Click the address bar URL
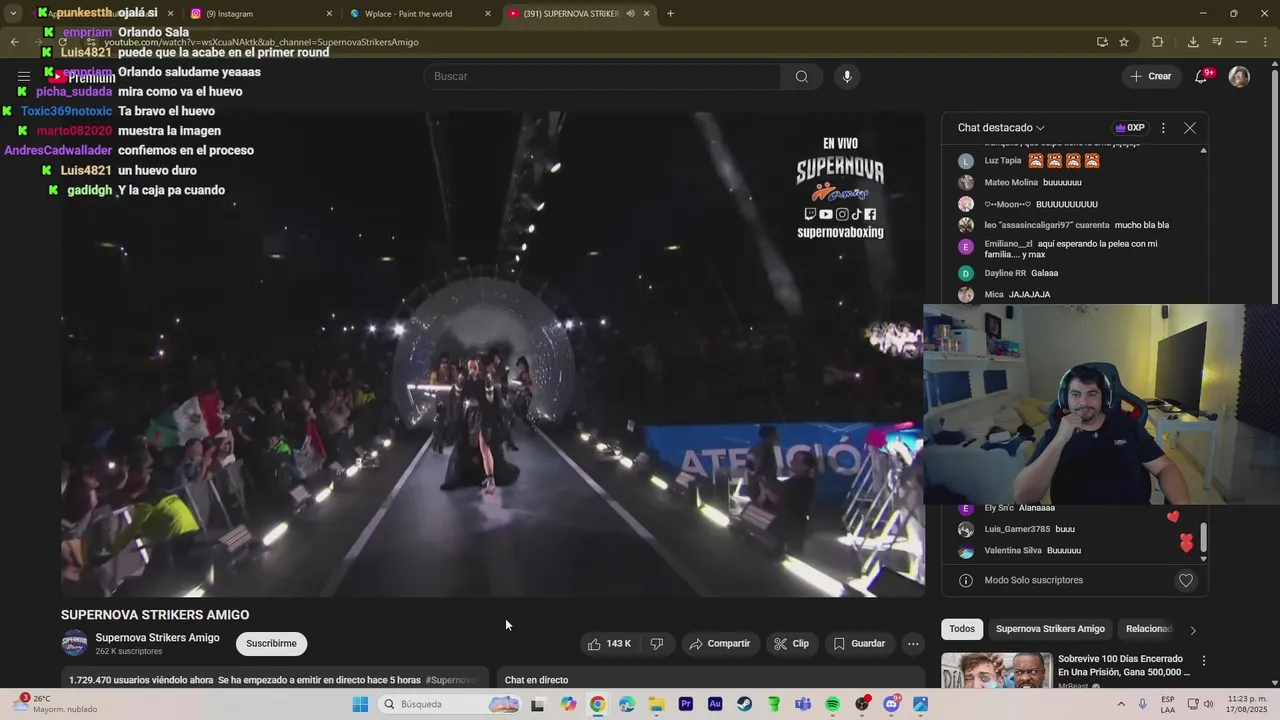 (261, 42)
